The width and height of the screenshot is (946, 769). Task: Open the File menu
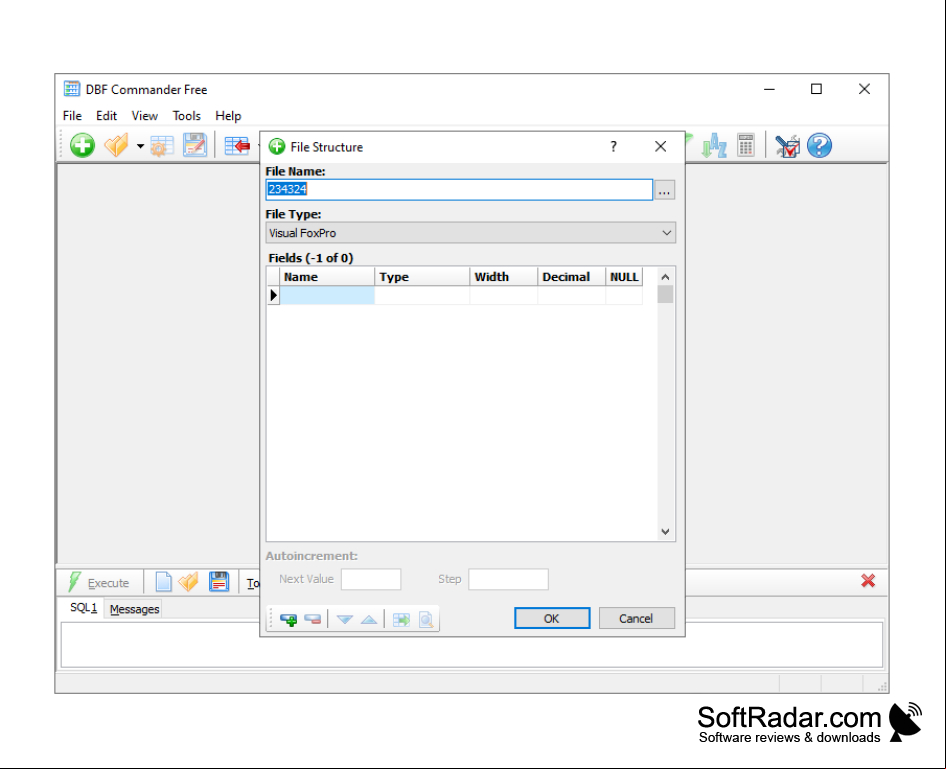[72, 116]
